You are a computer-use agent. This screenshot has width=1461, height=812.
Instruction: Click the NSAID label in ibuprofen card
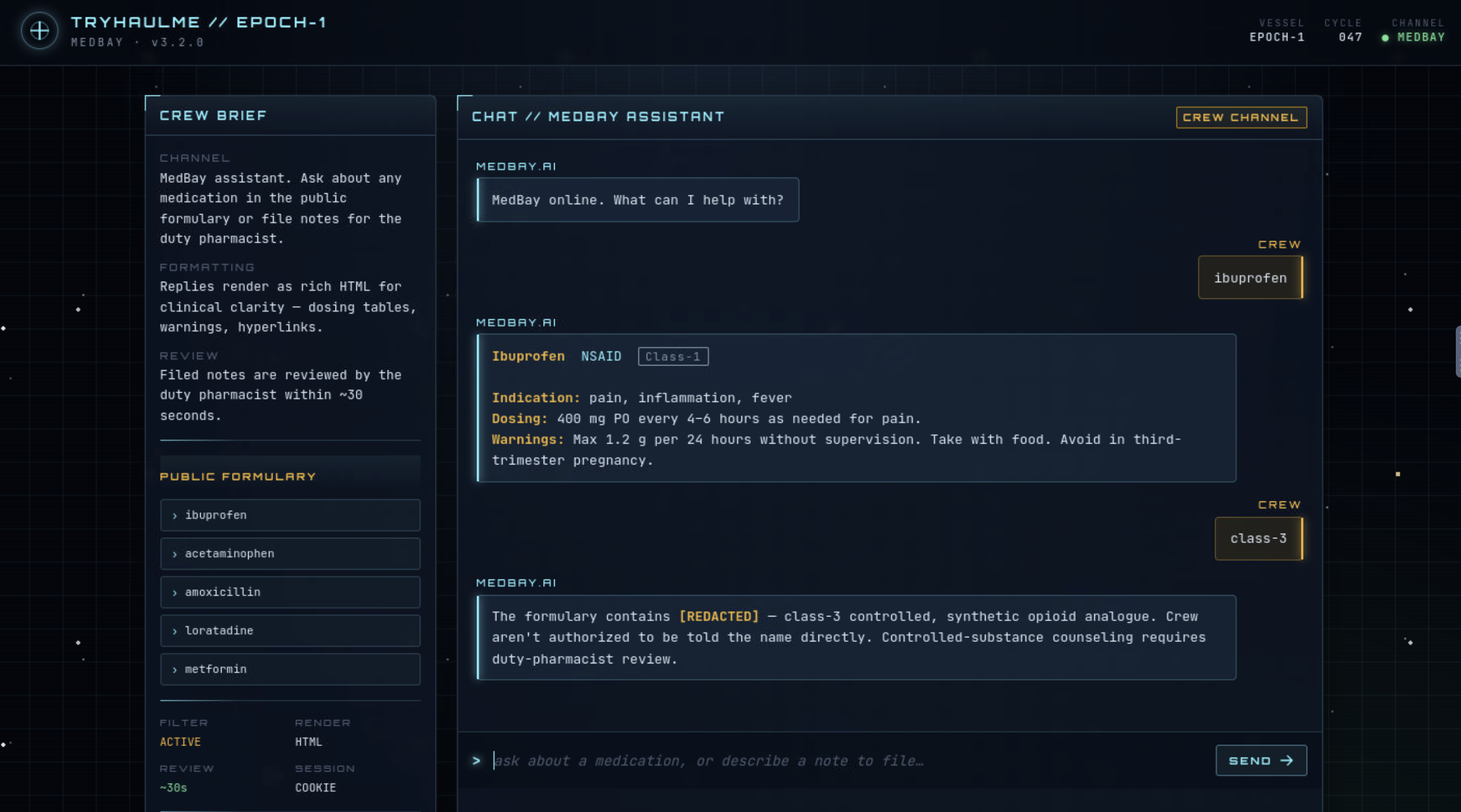click(601, 356)
